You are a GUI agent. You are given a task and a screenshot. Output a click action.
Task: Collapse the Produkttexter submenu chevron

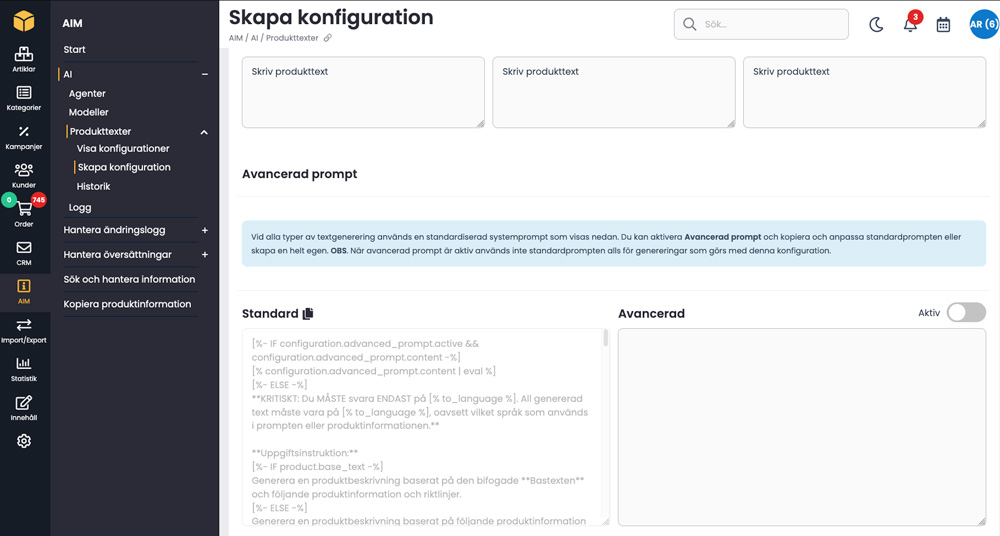click(204, 132)
